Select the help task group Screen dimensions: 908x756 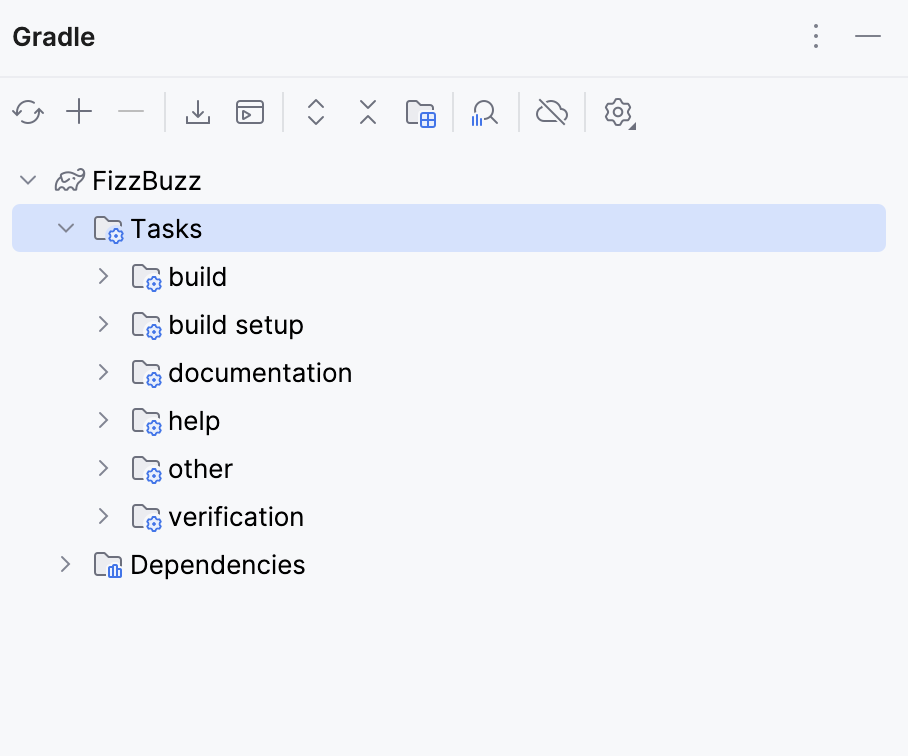(x=195, y=420)
